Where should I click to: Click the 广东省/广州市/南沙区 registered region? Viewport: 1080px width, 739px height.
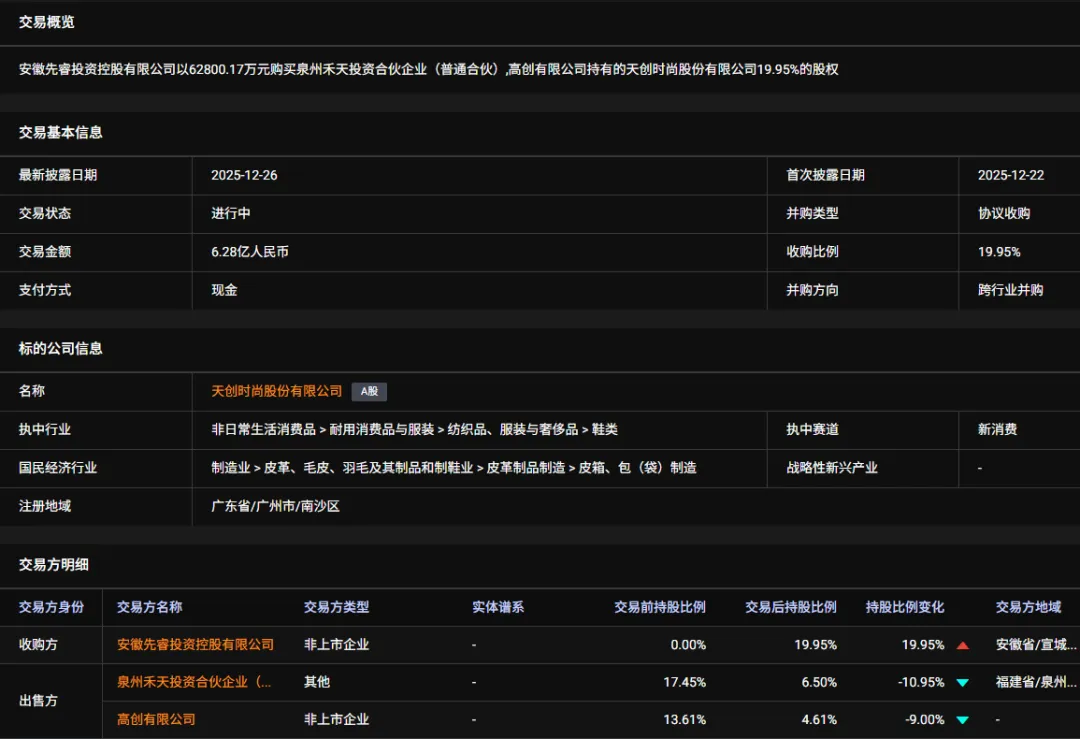pos(276,506)
